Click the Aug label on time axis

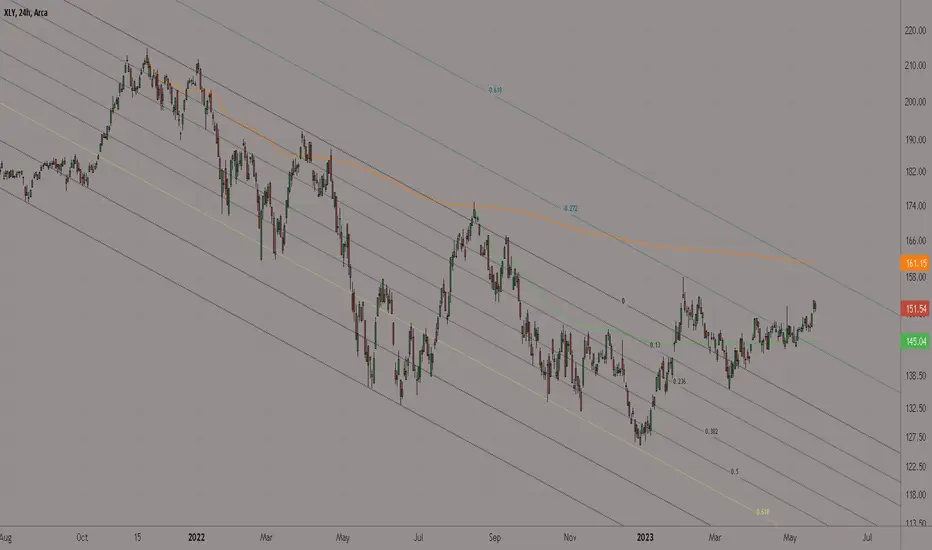coord(6,538)
